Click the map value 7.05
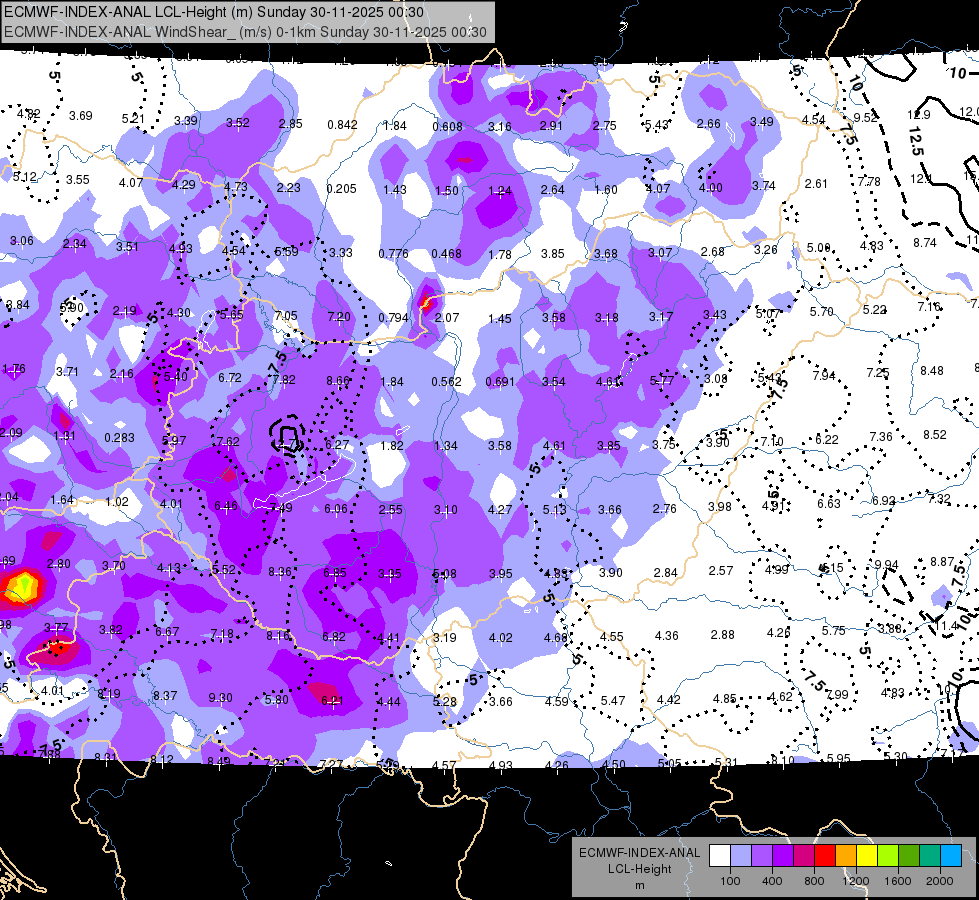979x900 pixels. coord(286,315)
